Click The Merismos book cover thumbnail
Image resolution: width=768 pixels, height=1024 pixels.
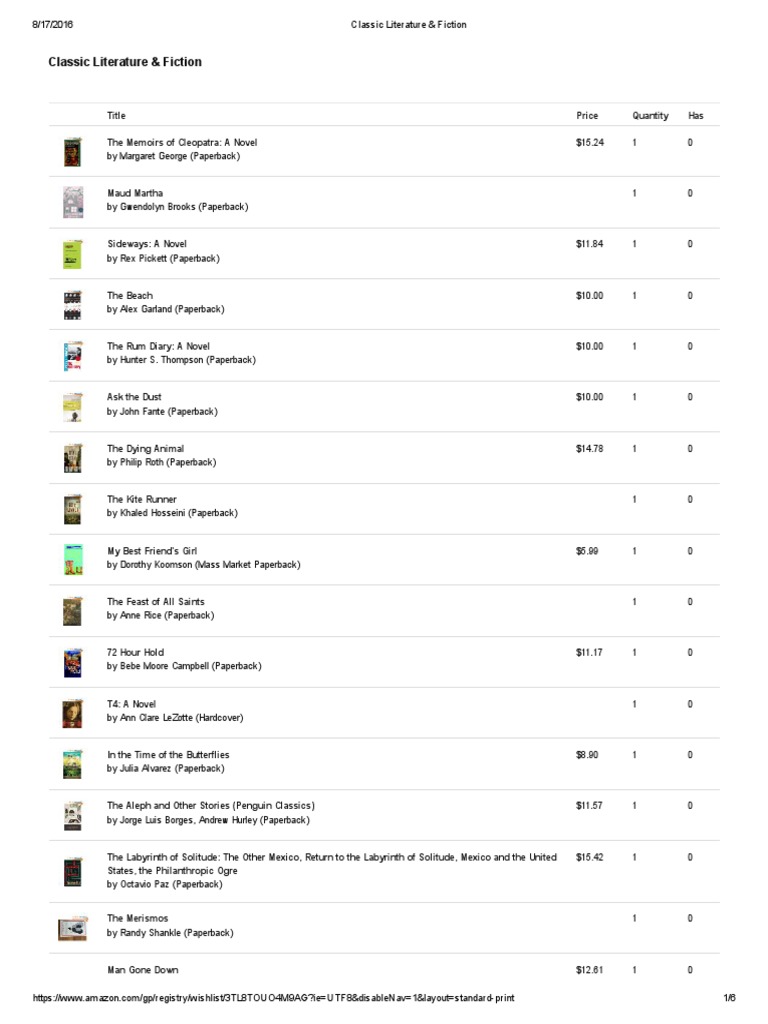[x=72, y=928]
